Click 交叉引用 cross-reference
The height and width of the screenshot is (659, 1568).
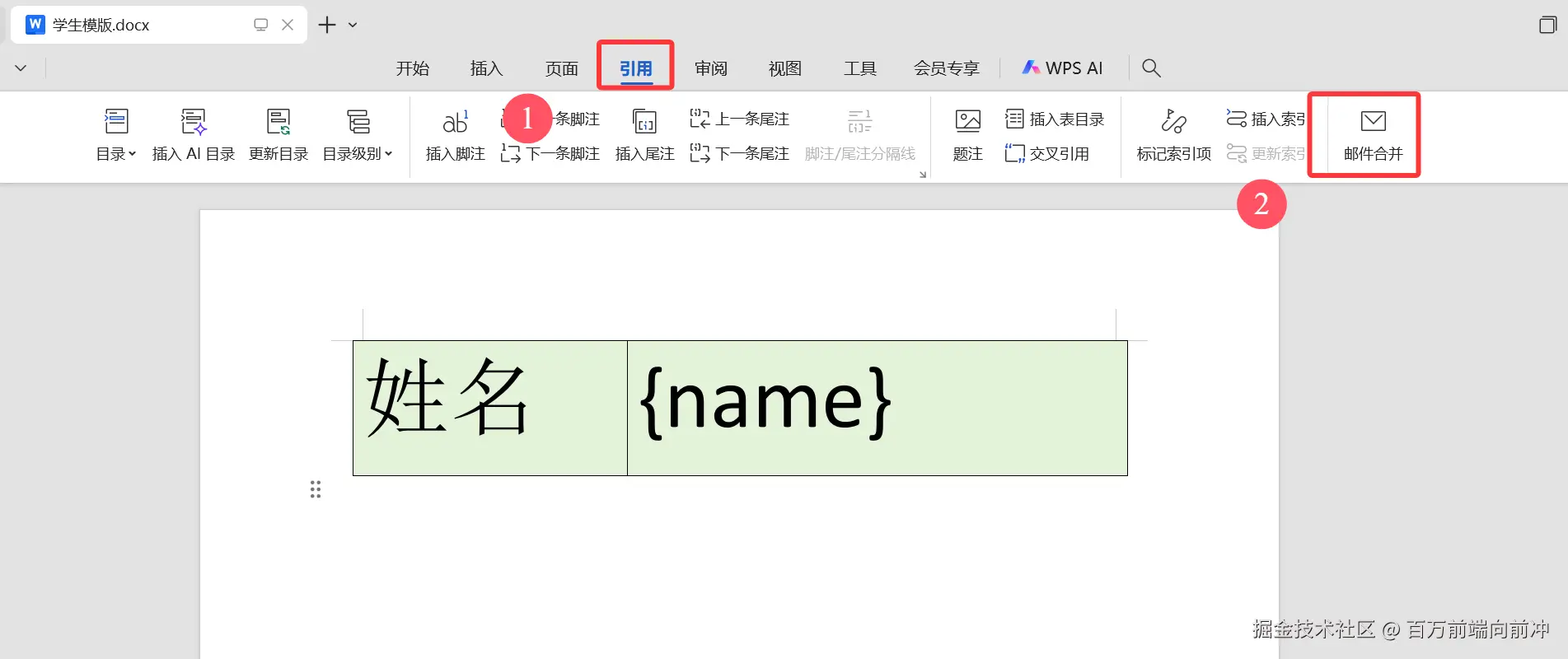coord(1047,154)
